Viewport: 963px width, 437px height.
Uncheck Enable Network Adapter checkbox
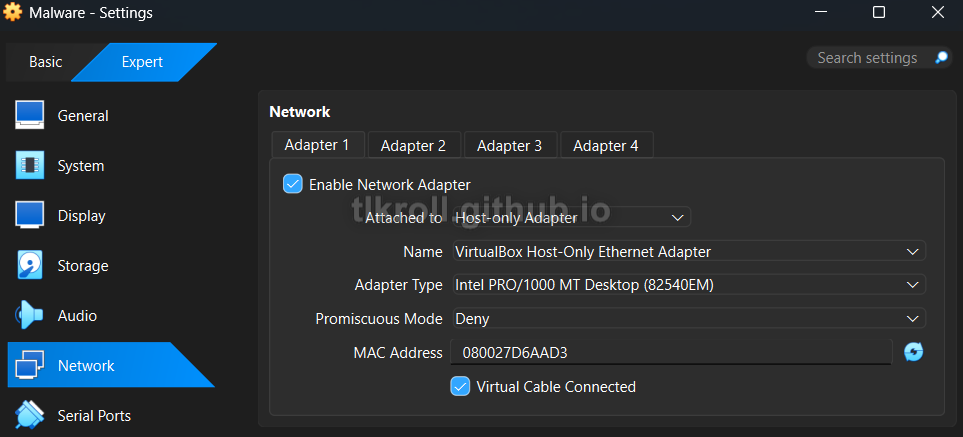point(293,184)
